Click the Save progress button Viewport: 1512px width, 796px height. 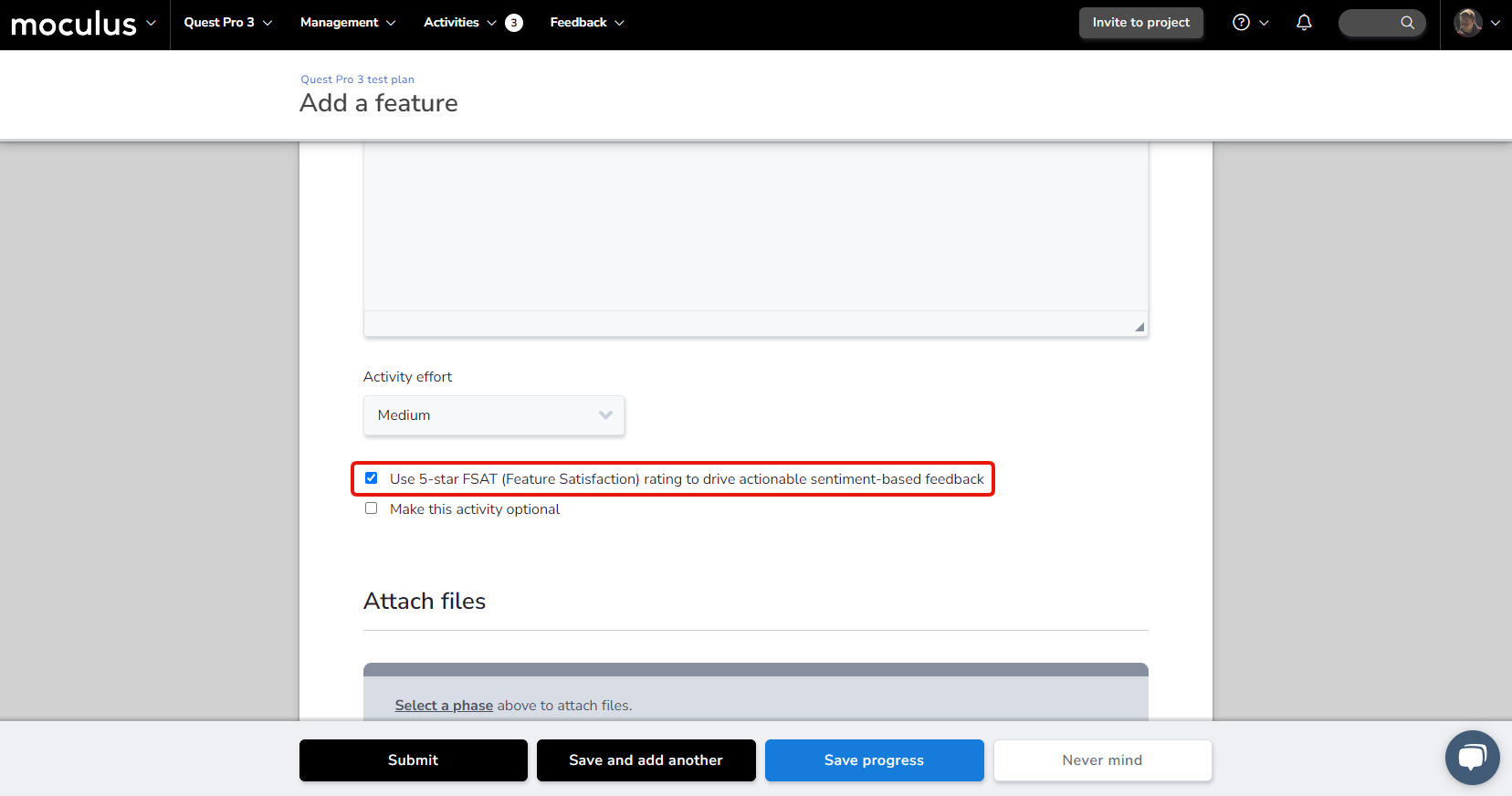click(x=875, y=760)
